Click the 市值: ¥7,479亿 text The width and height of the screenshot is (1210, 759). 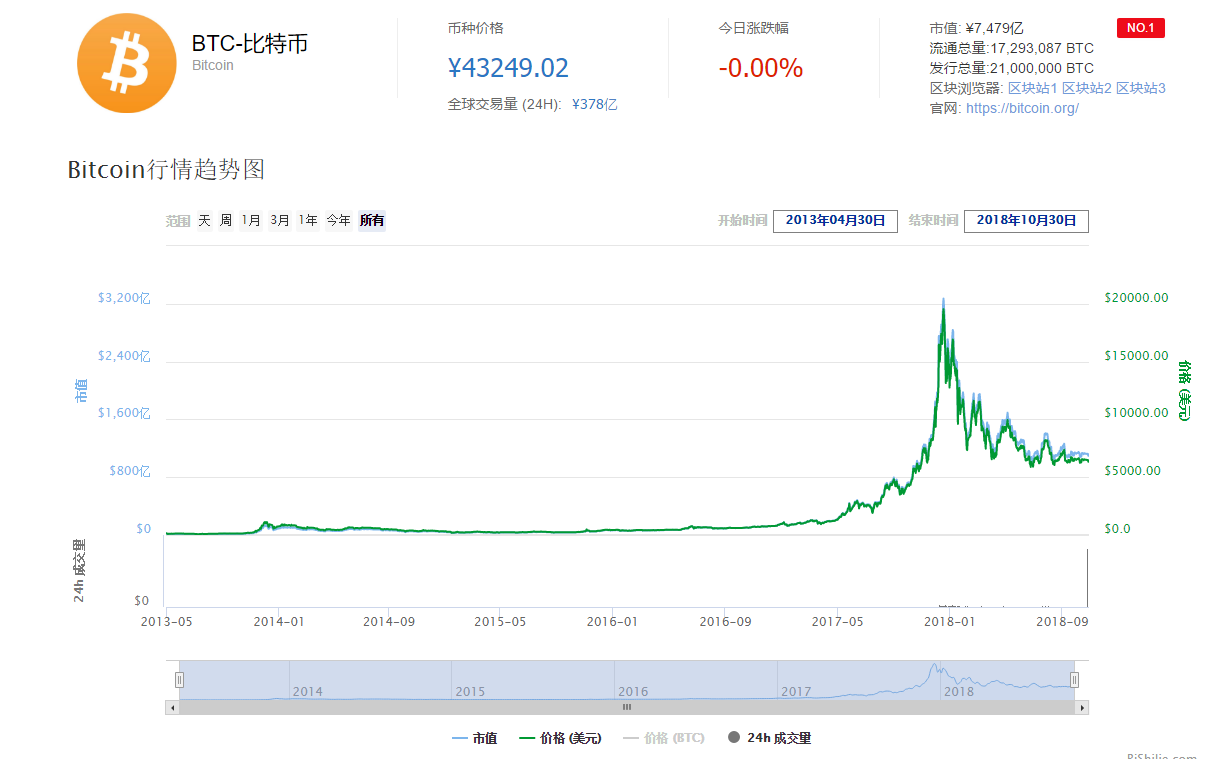976,28
